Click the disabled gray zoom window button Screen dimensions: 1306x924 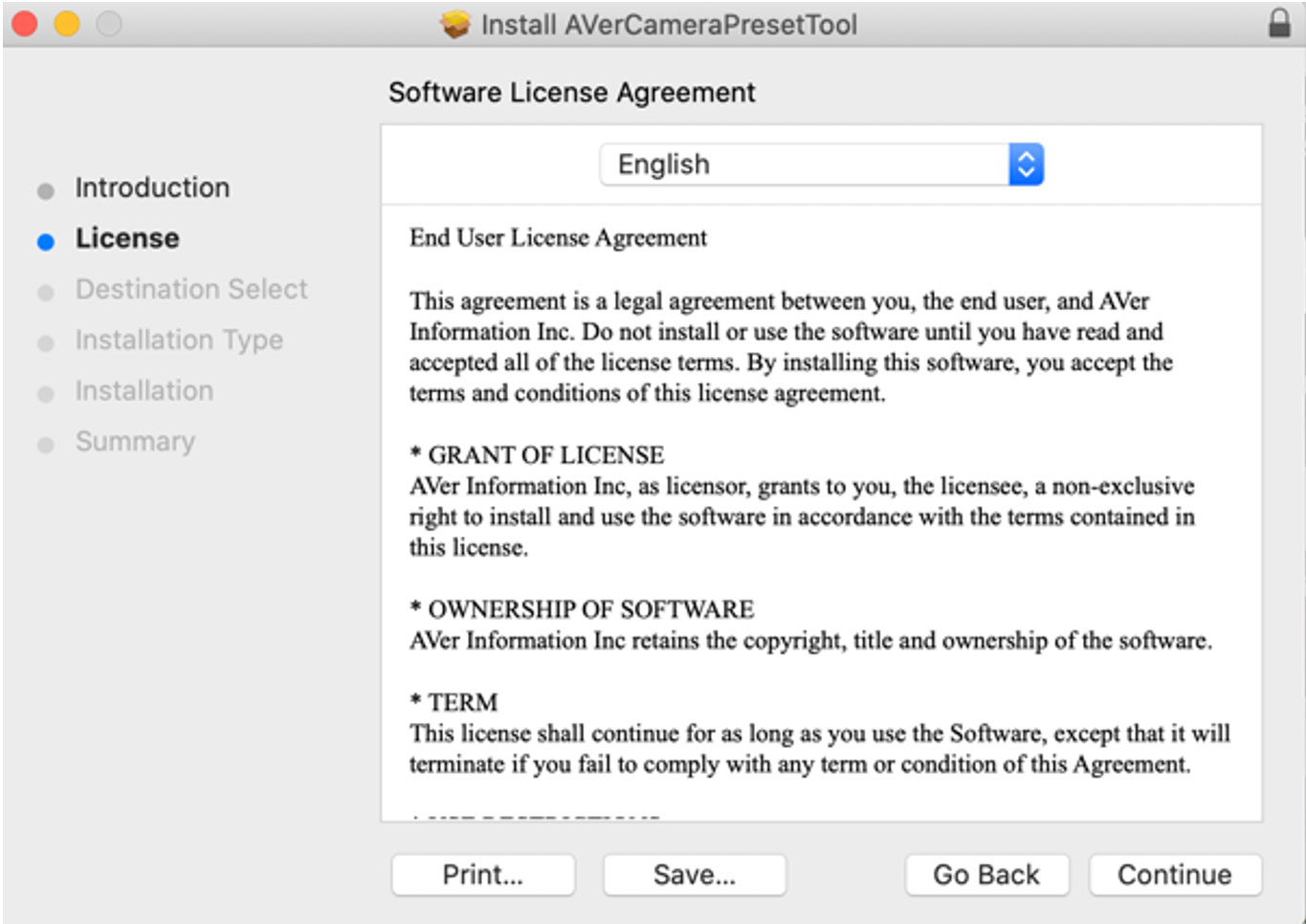pyautogui.click(x=109, y=24)
